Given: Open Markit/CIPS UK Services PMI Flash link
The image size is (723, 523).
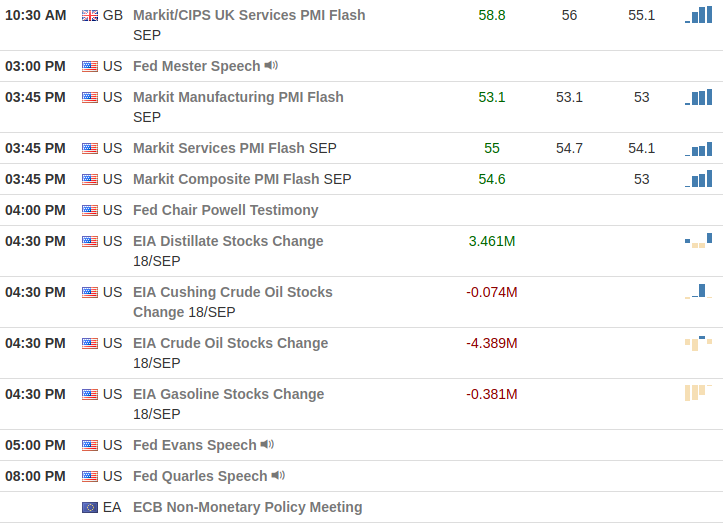Looking at the screenshot, I should [249, 15].
